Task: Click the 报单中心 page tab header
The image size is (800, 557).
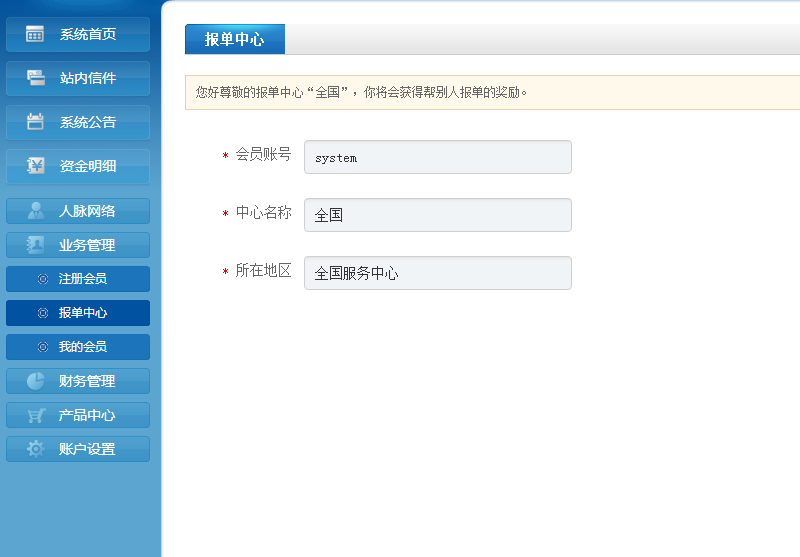Action: (235, 39)
